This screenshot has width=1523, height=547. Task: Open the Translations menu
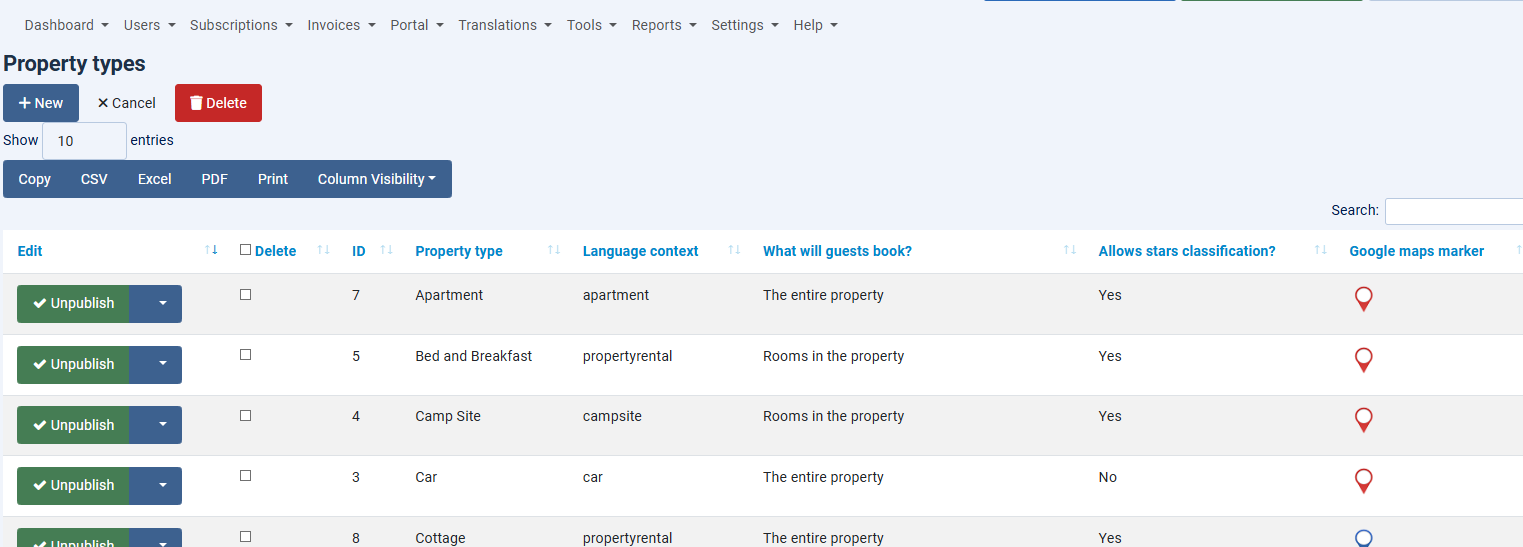pyautogui.click(x=505, y=25)
